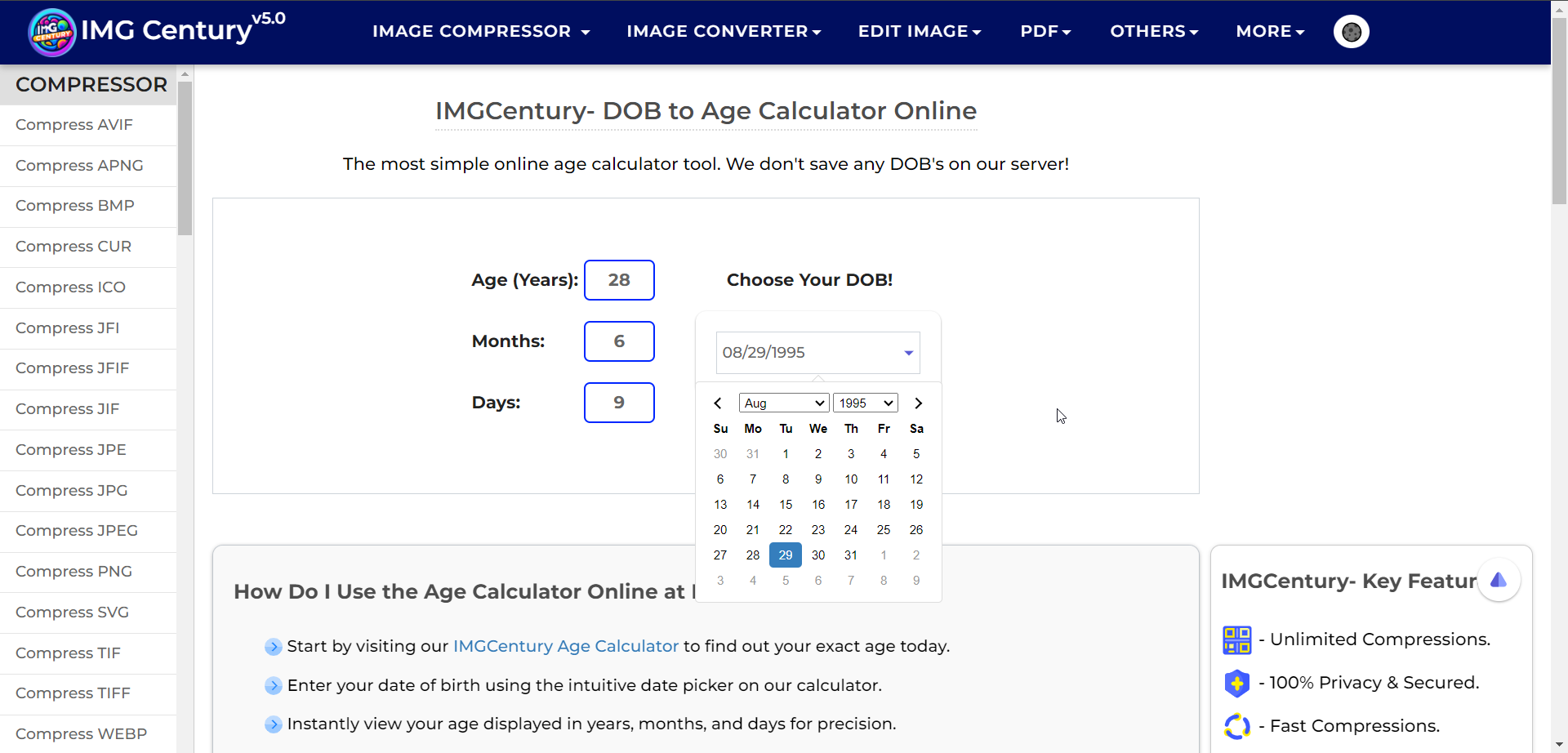1568x753 pixels.
Task: Click the IMG Century logo icon
Action: [x=51, y=32]
